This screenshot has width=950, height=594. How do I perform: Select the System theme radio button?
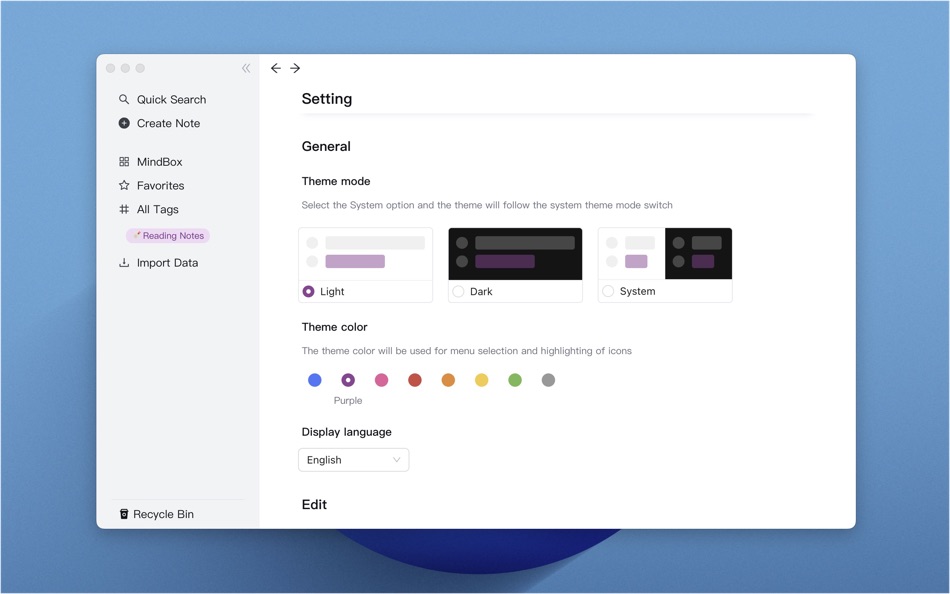coord(608,292)
